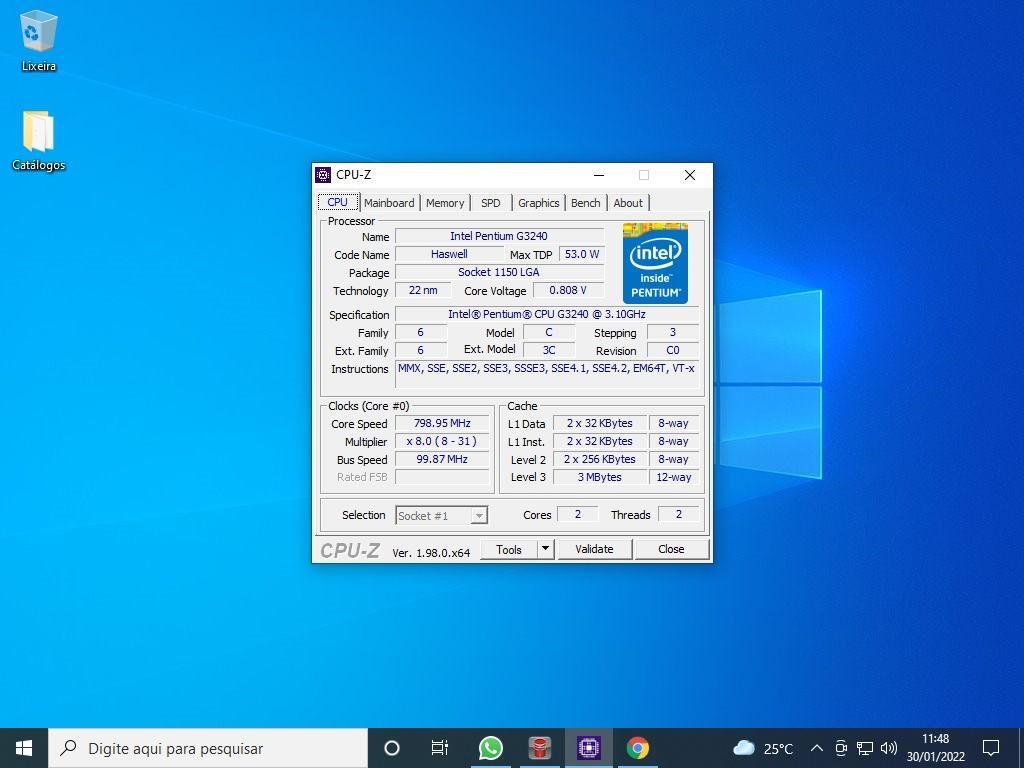1024x768 pixels.
Task: Click the Multiplier value 'x 8.0 ( 8 - 31 )'
Action: pos(442,441)
